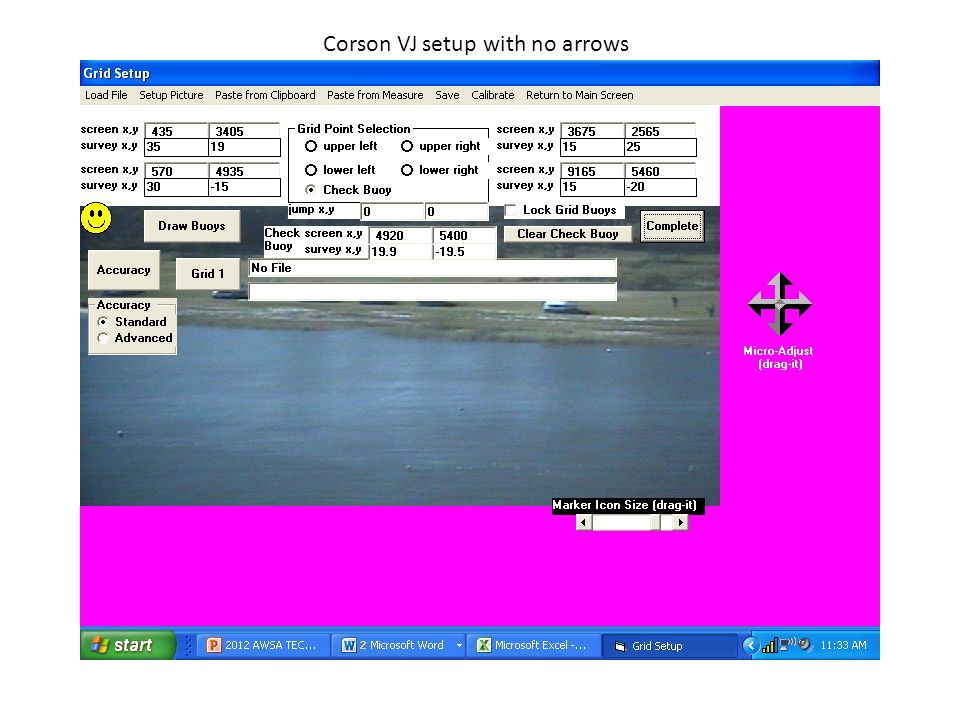
Task: Click Check Buoy survey x field 19.9
Action: coord(400,252)
